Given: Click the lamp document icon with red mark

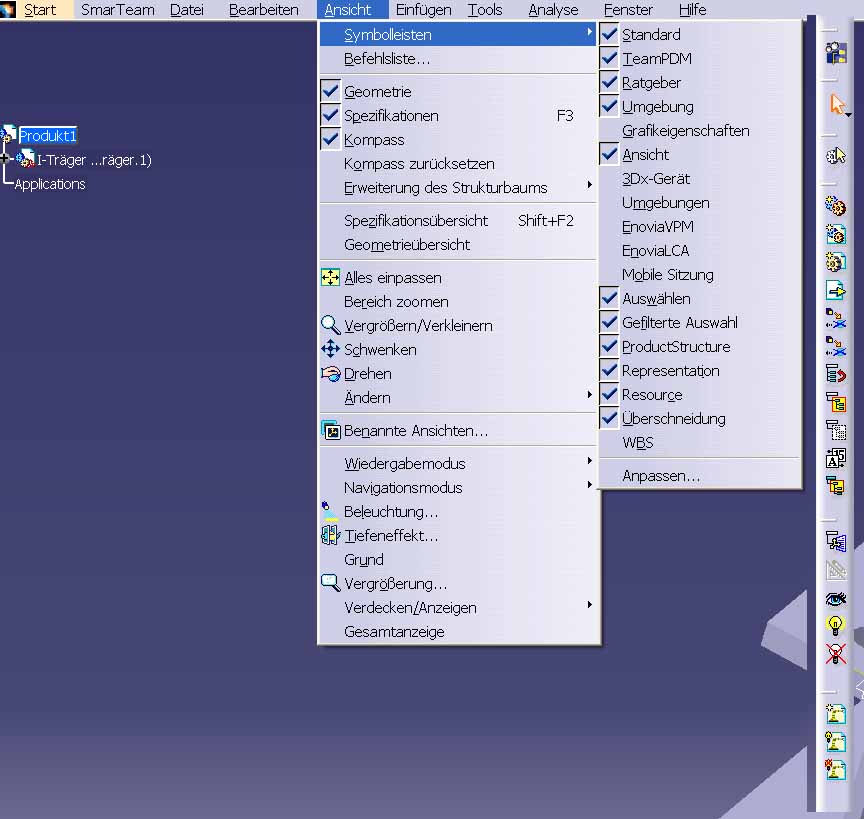Looking at the screenshot, I should [836, 769].
